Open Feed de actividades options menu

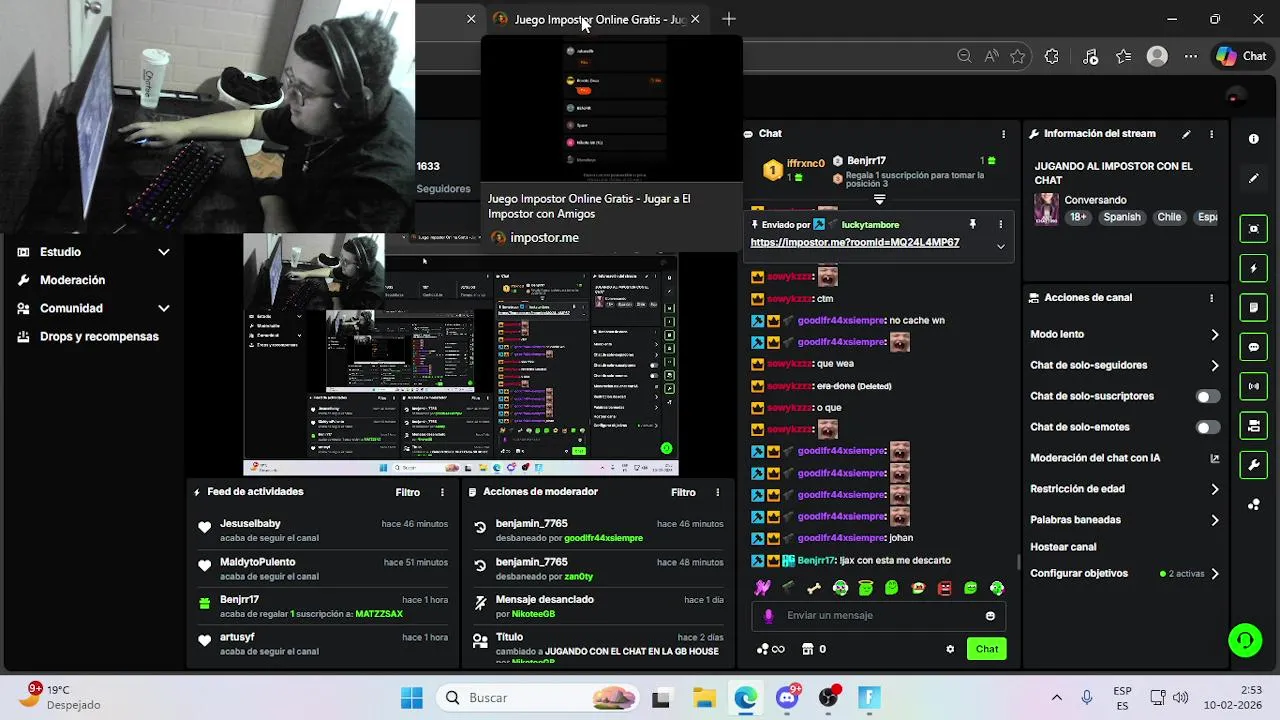coord(442,492)
